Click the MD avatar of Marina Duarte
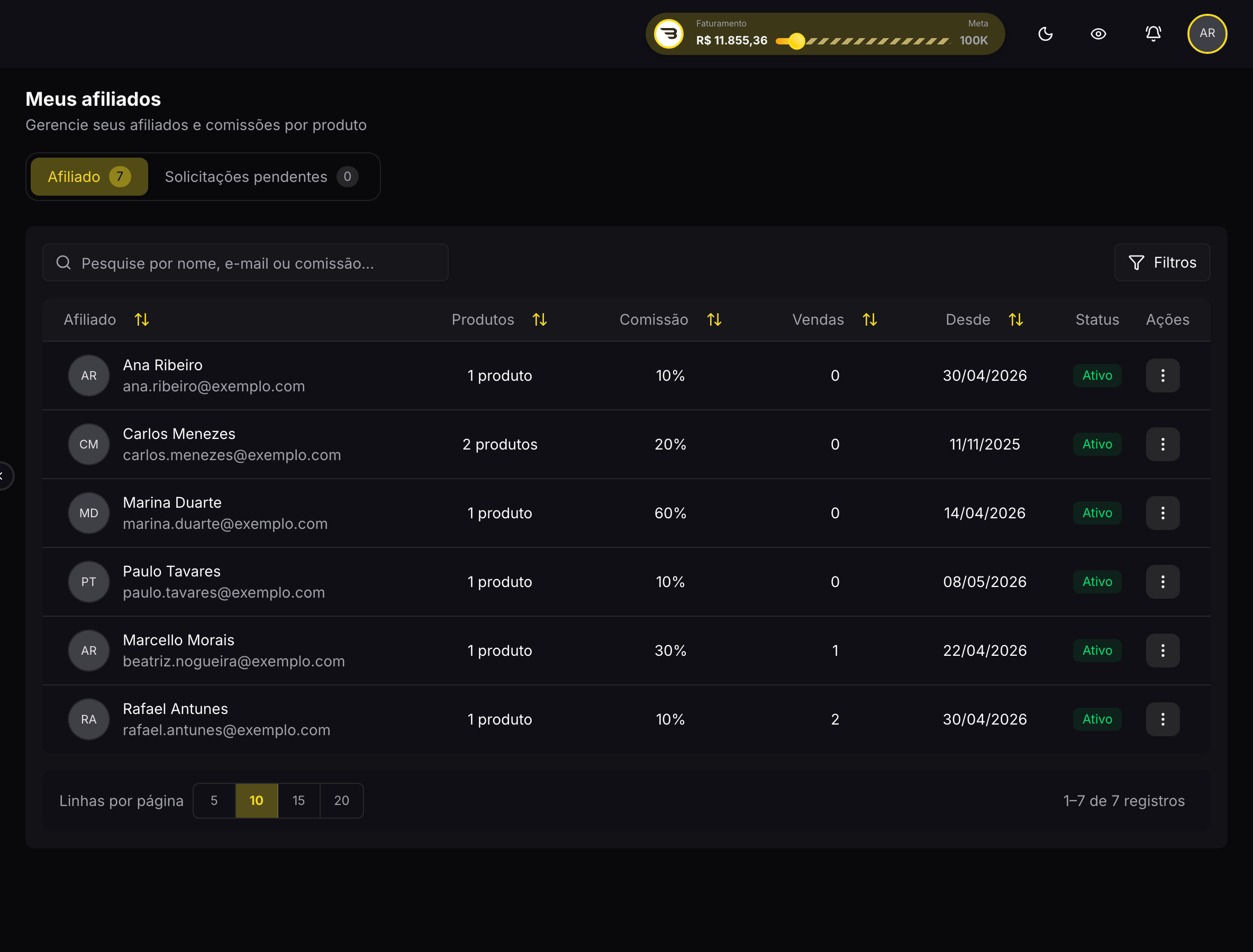 pyautogui.click(x=89, y=514)
